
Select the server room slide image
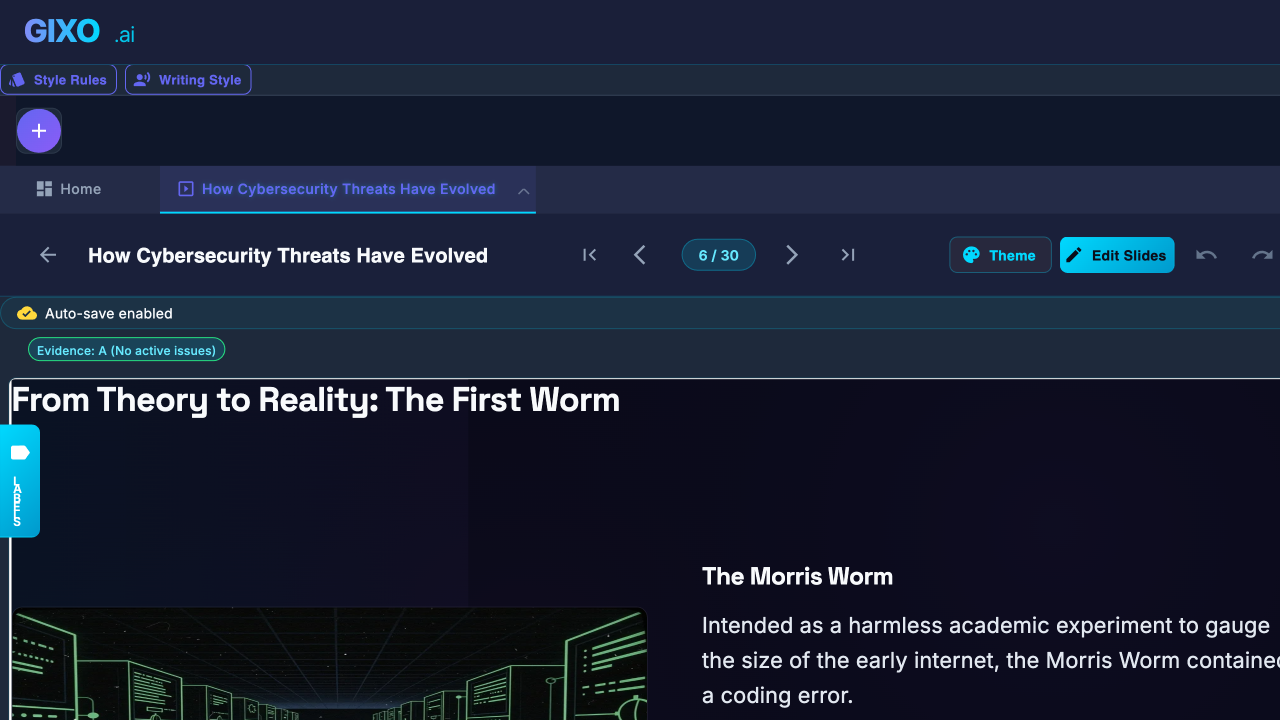pyautogui.click(x=329, y=664)
